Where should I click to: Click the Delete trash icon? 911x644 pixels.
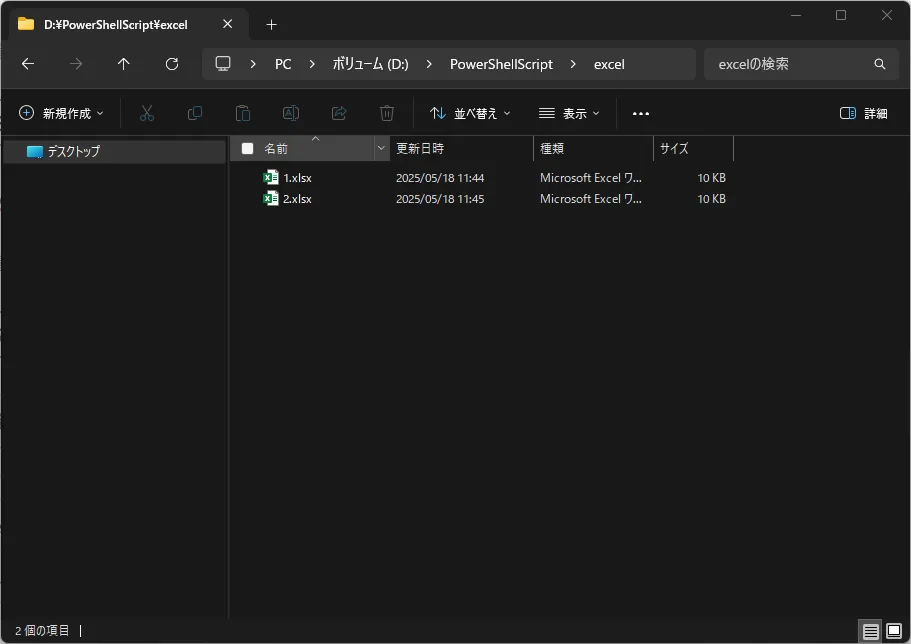pyautogui.click(x=387, y=113)
